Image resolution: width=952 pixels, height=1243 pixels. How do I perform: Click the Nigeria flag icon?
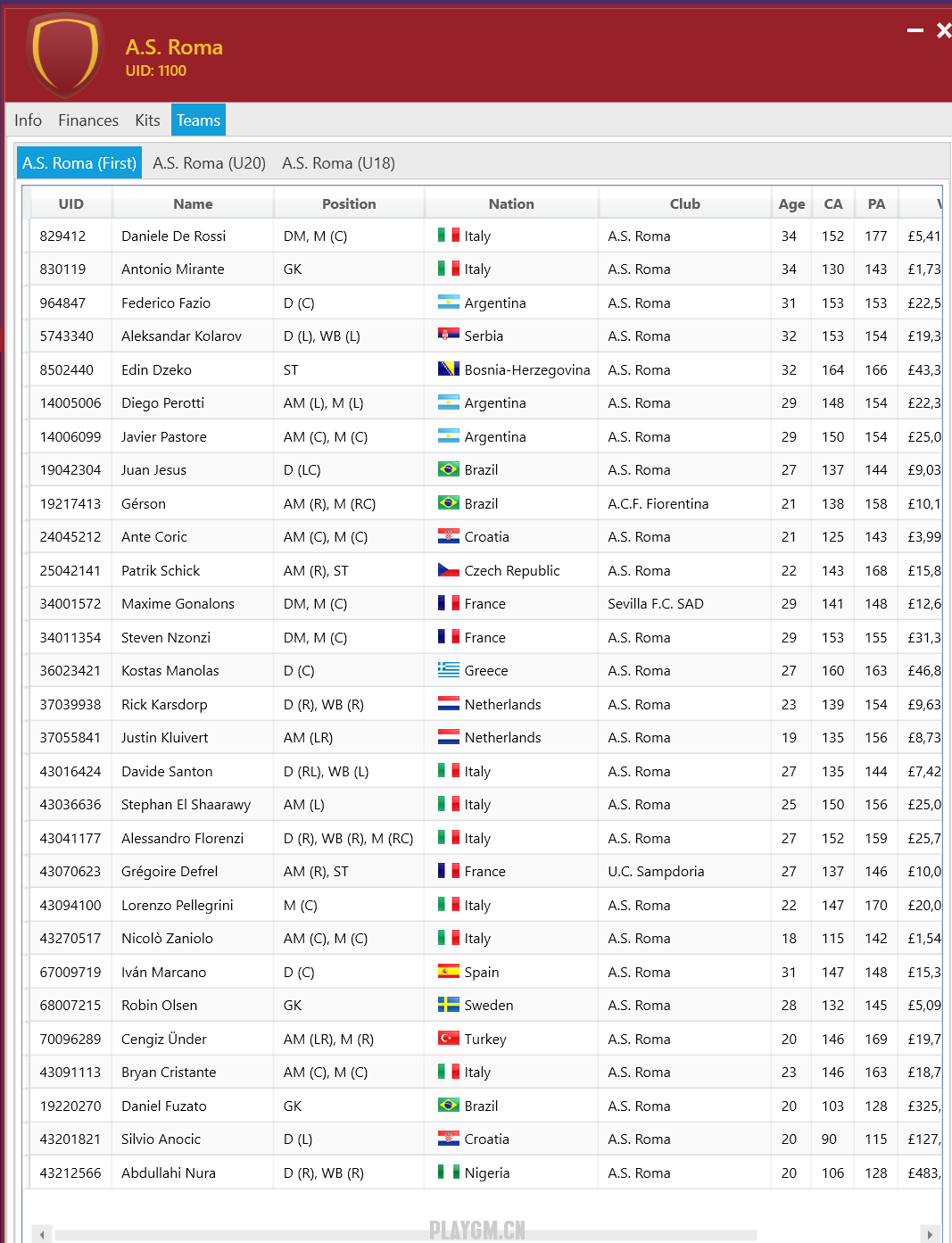coord(449,1173)
